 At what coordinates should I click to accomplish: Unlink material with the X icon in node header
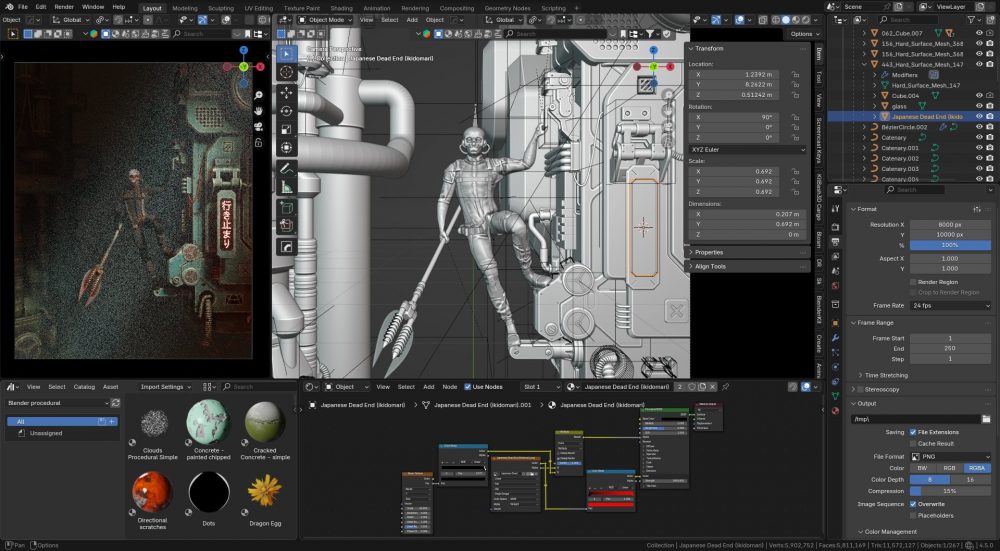[712, 386]
